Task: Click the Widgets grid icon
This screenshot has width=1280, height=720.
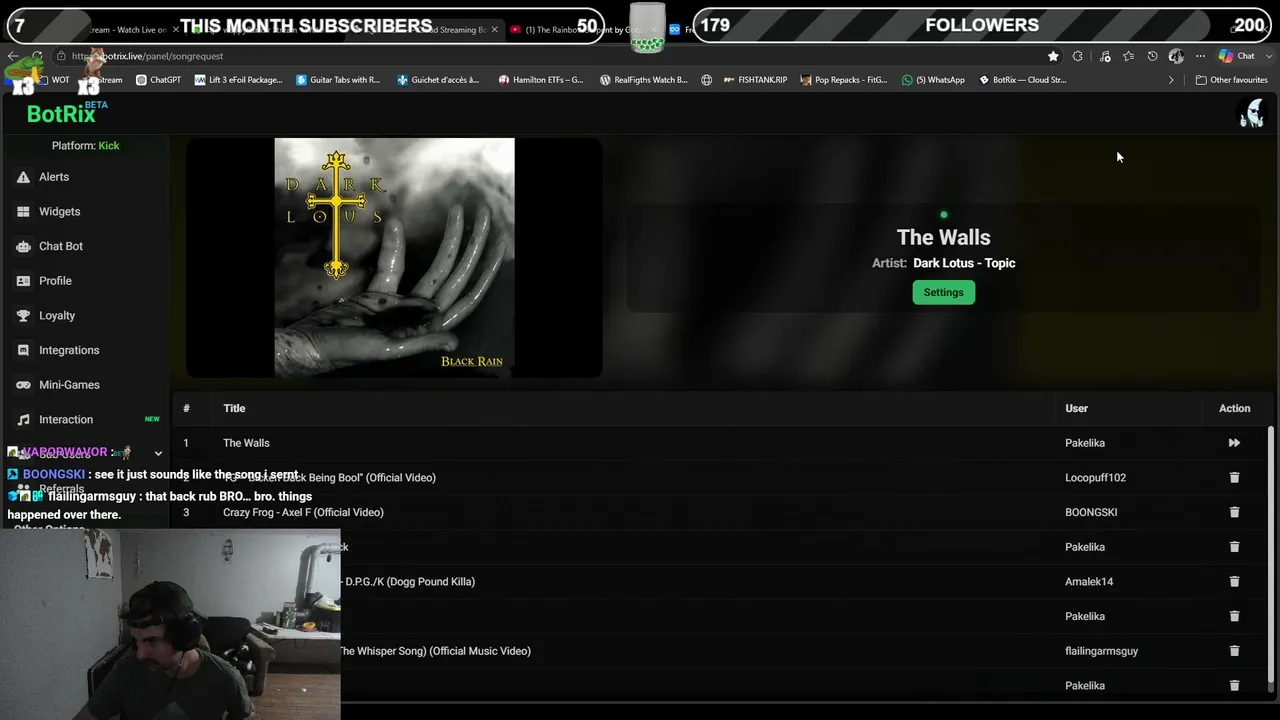Action: 23,212
